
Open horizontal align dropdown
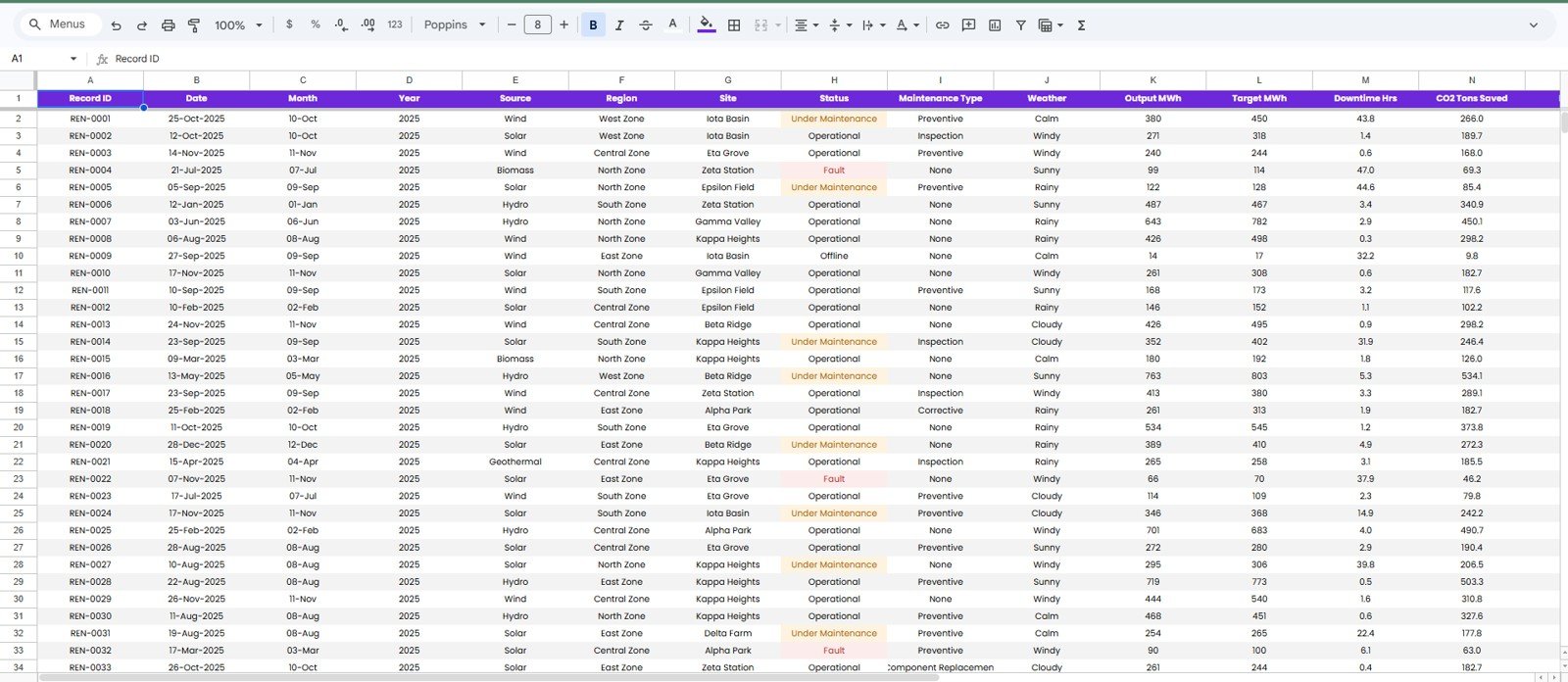coord(807,25)
